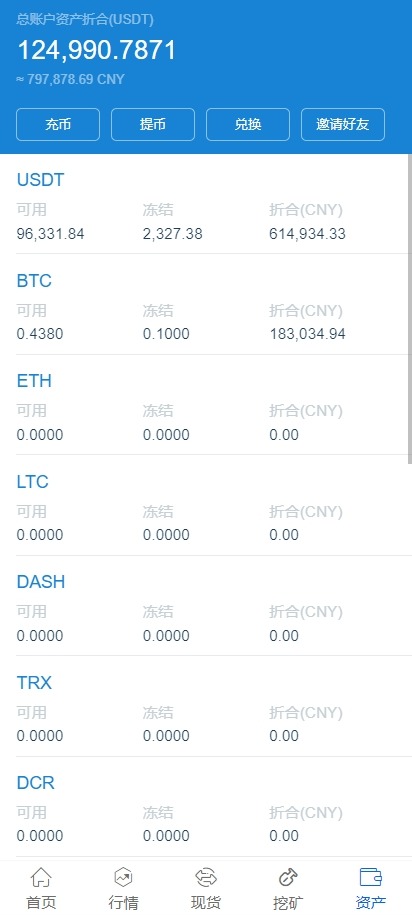The image size is (412, 915).
Task: Select the TRX asset heading
Action: click(x=34, y=683)
